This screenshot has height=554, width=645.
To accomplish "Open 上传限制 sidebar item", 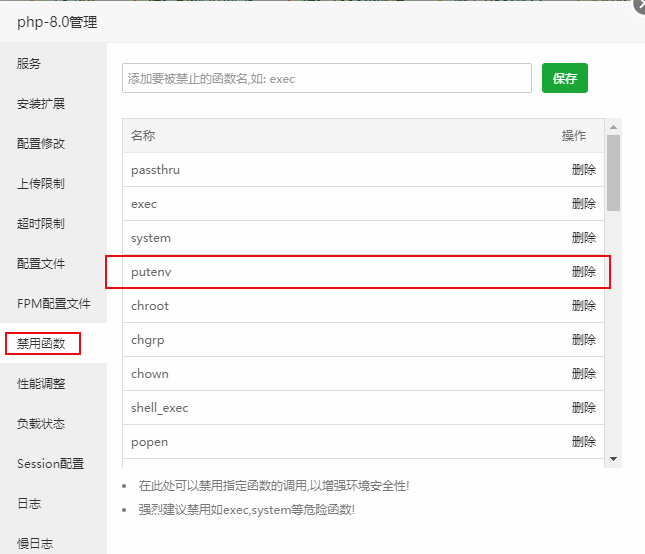I will [x=41, y=183].
